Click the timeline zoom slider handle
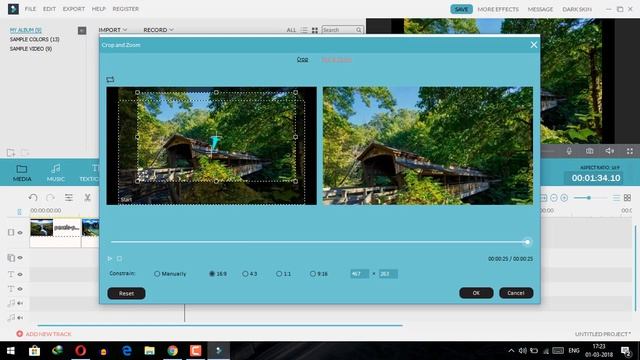Screen dimensions: 640x360 click(x=589, y=198)
